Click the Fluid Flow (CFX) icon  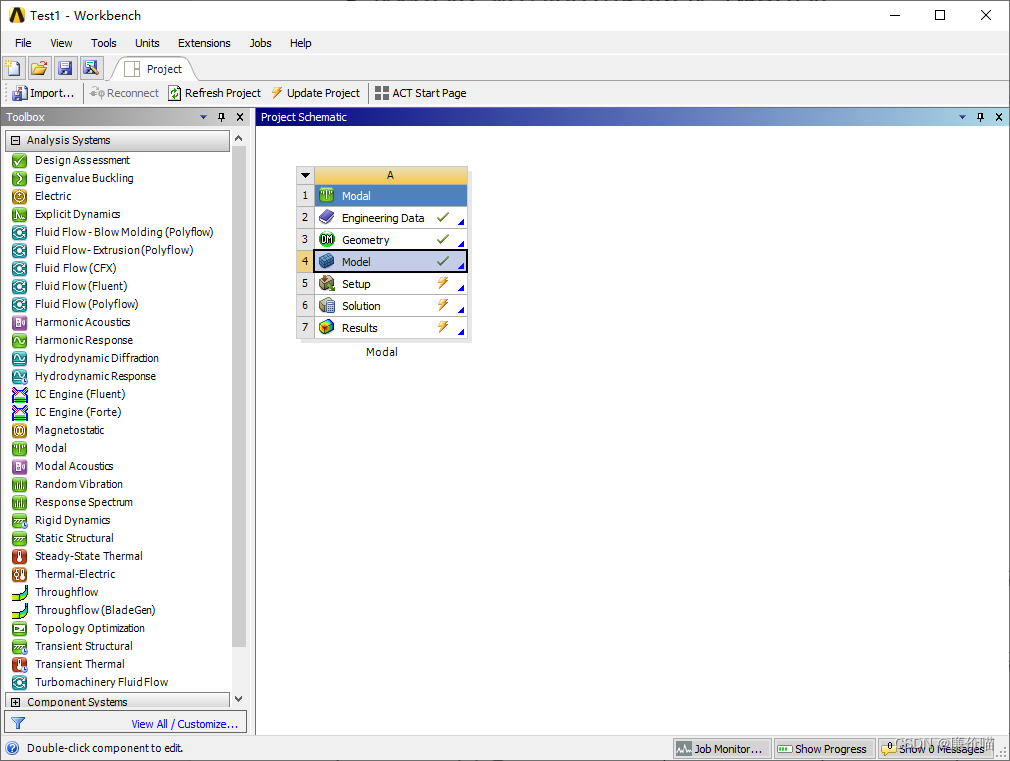(x=19, y=268)
